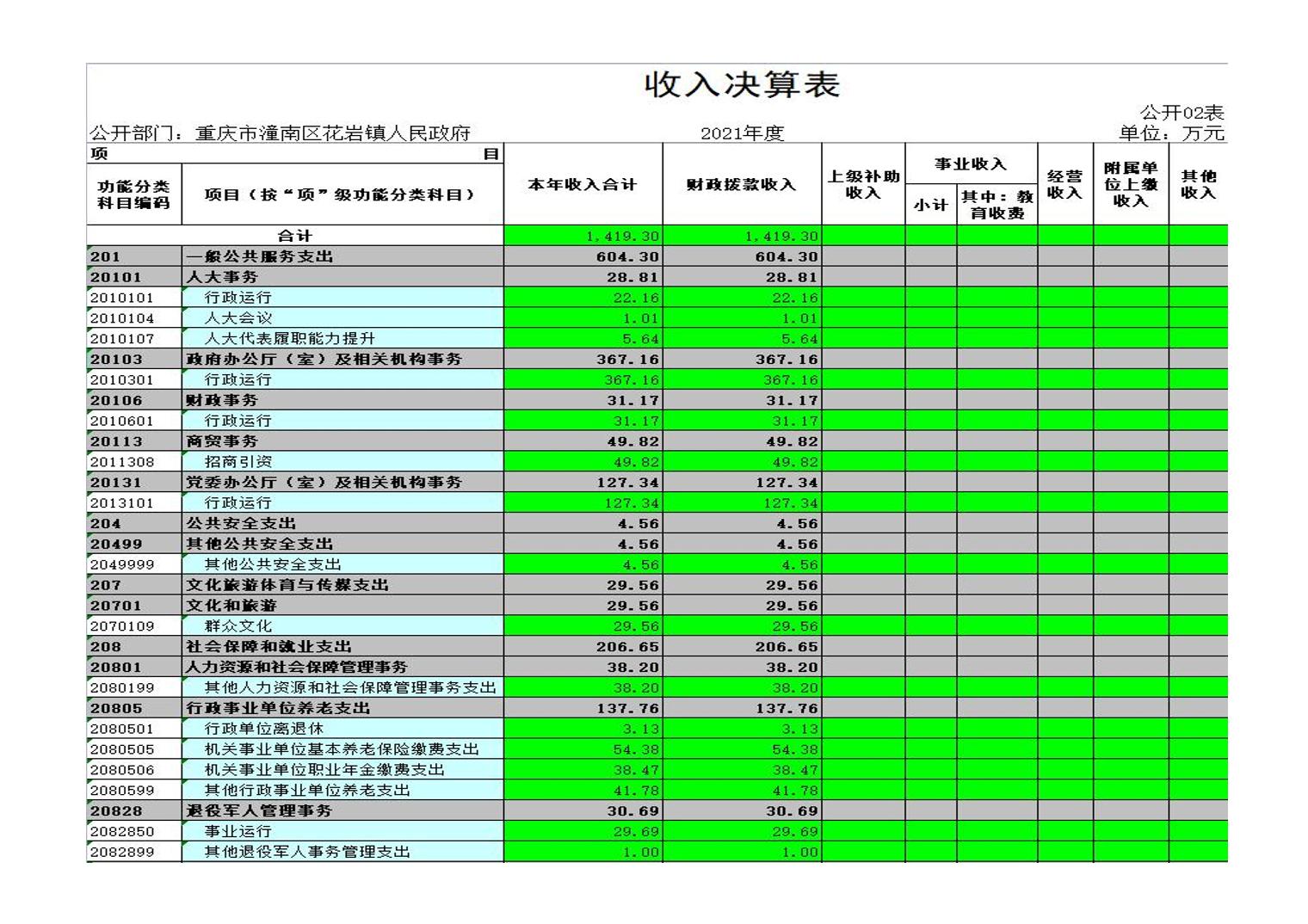The height and width of the screenshot is (924, 1308).
Task: Click 127.34 in 本年收入合计 for 20131
Action: [x=628, y=483]
